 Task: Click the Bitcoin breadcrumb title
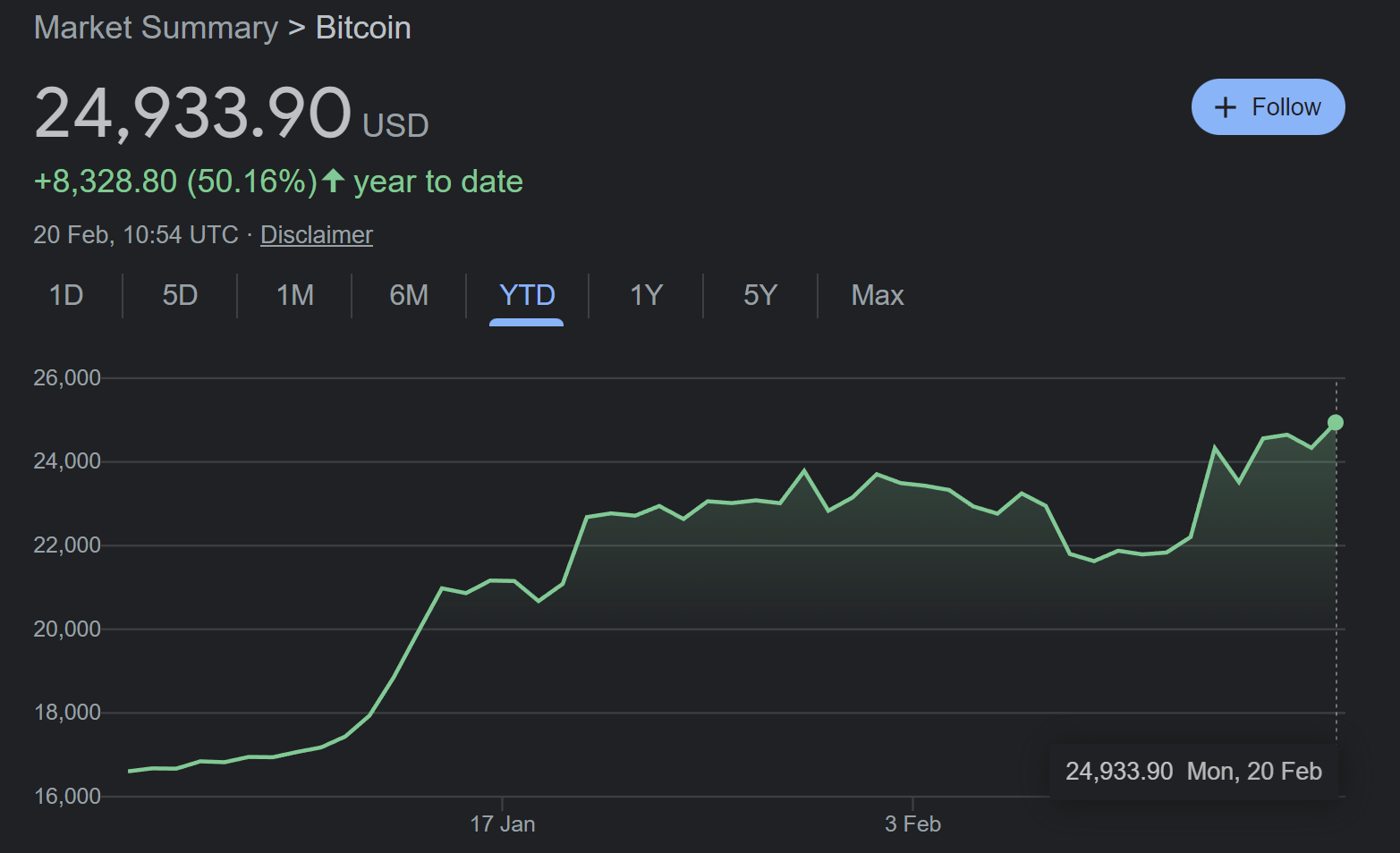point(363,28)
